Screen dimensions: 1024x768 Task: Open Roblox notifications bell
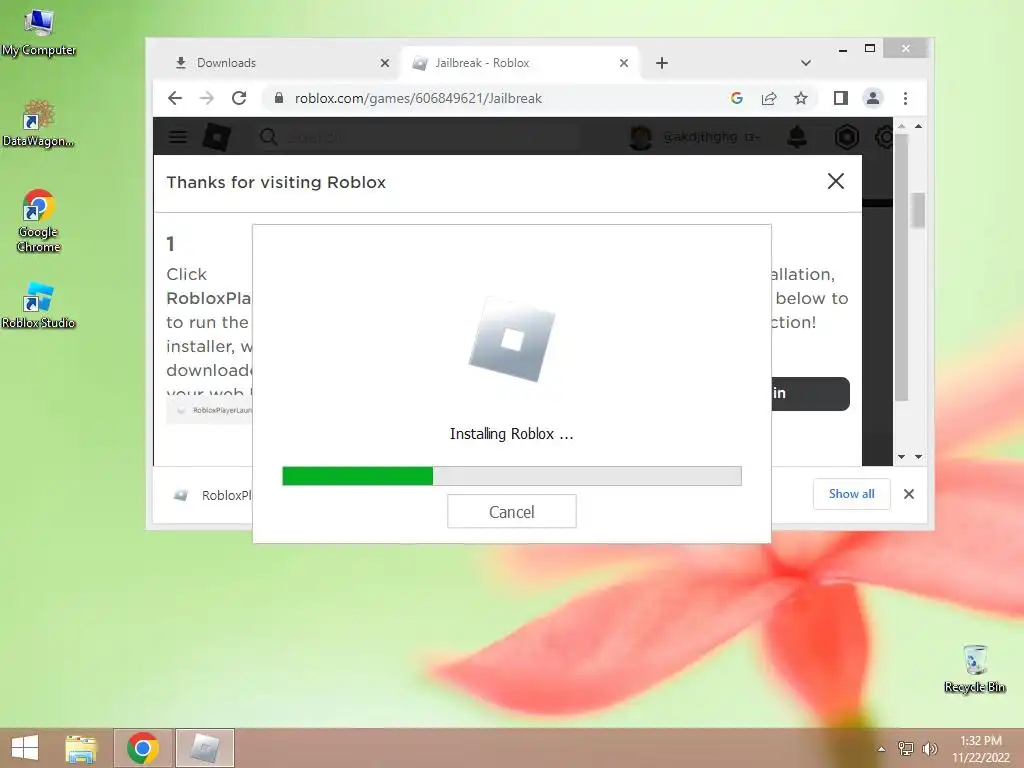[x=797, y=136]
